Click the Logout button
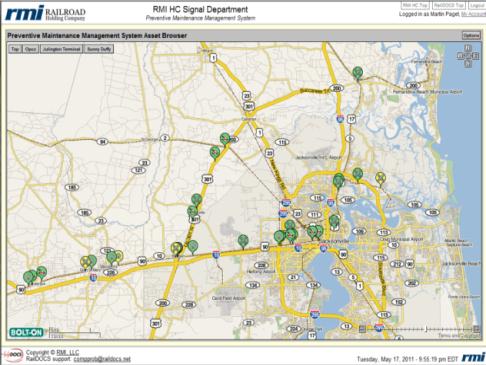 coord(477,6)
